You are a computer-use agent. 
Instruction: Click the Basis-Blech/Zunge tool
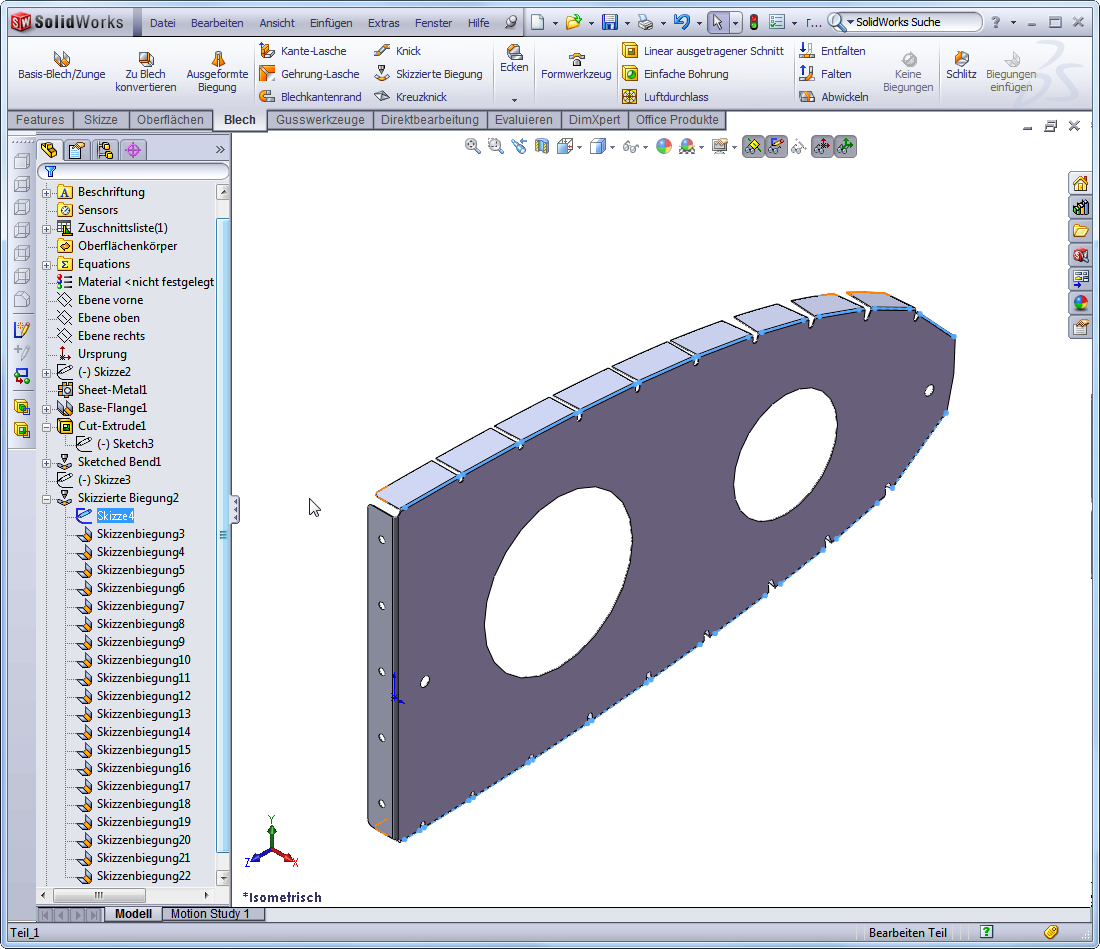pos(61,66)
